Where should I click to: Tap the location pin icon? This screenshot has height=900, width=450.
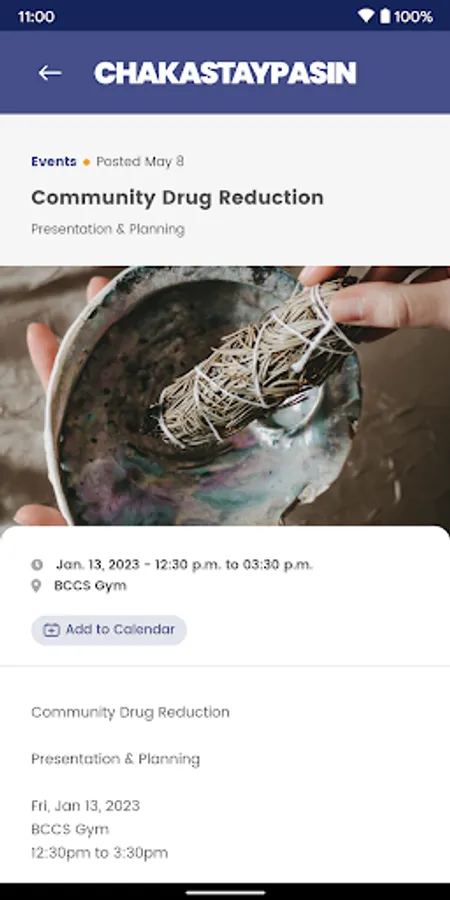(36, 586)
